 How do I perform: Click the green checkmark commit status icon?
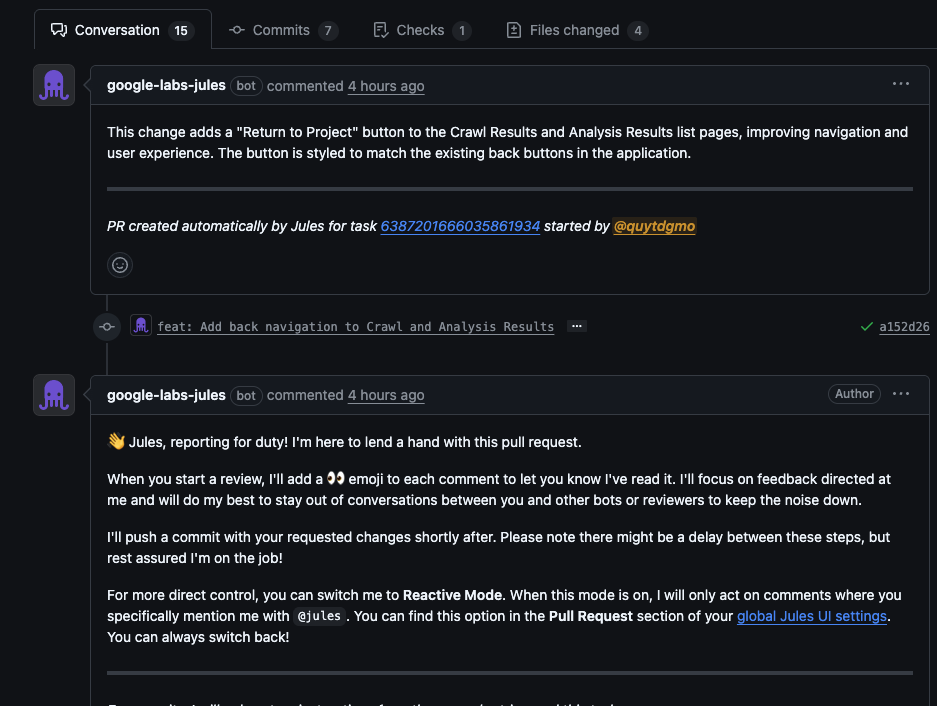866,326
